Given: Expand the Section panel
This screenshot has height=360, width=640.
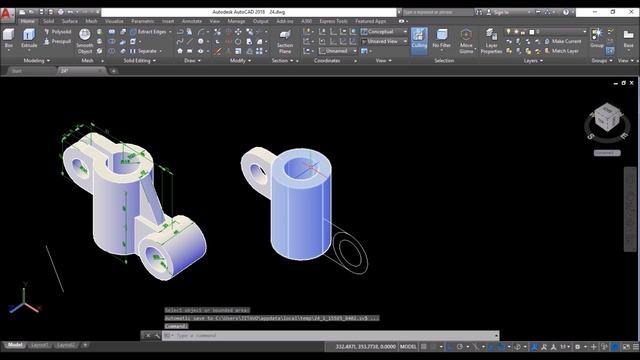Looking at the screenshot, I should pos(282,61).
